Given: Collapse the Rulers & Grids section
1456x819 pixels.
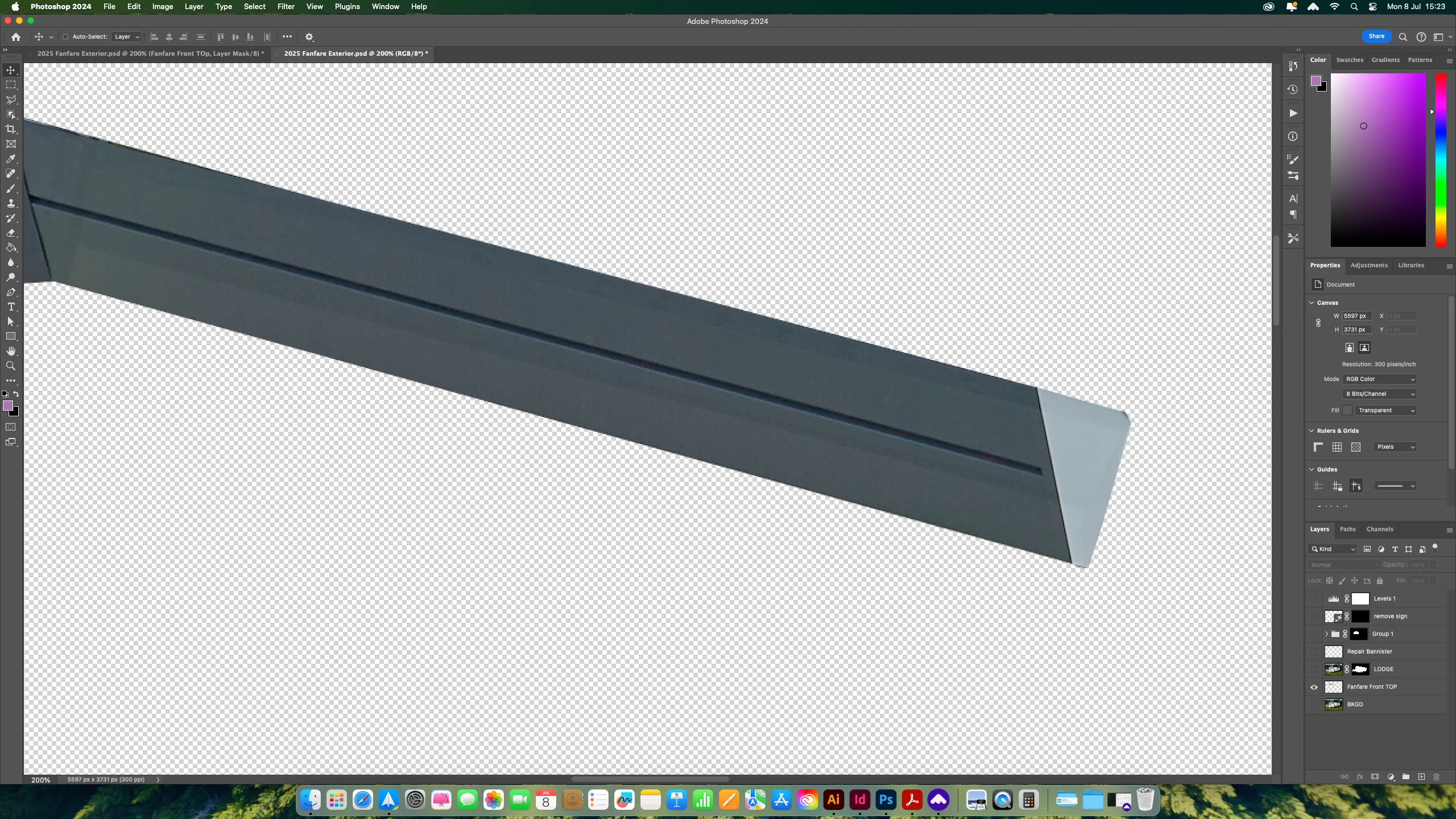Looking at the screenshot, I should (x=1312, y=431).
